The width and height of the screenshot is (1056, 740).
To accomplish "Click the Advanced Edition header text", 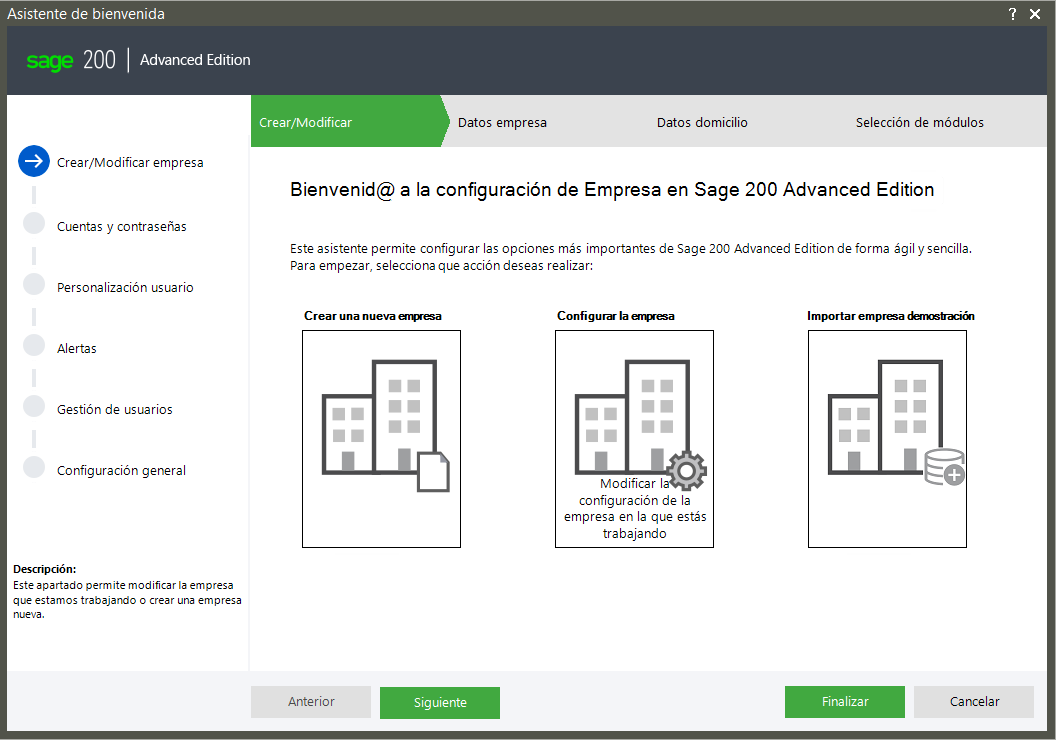I will (x=195, y=60).
